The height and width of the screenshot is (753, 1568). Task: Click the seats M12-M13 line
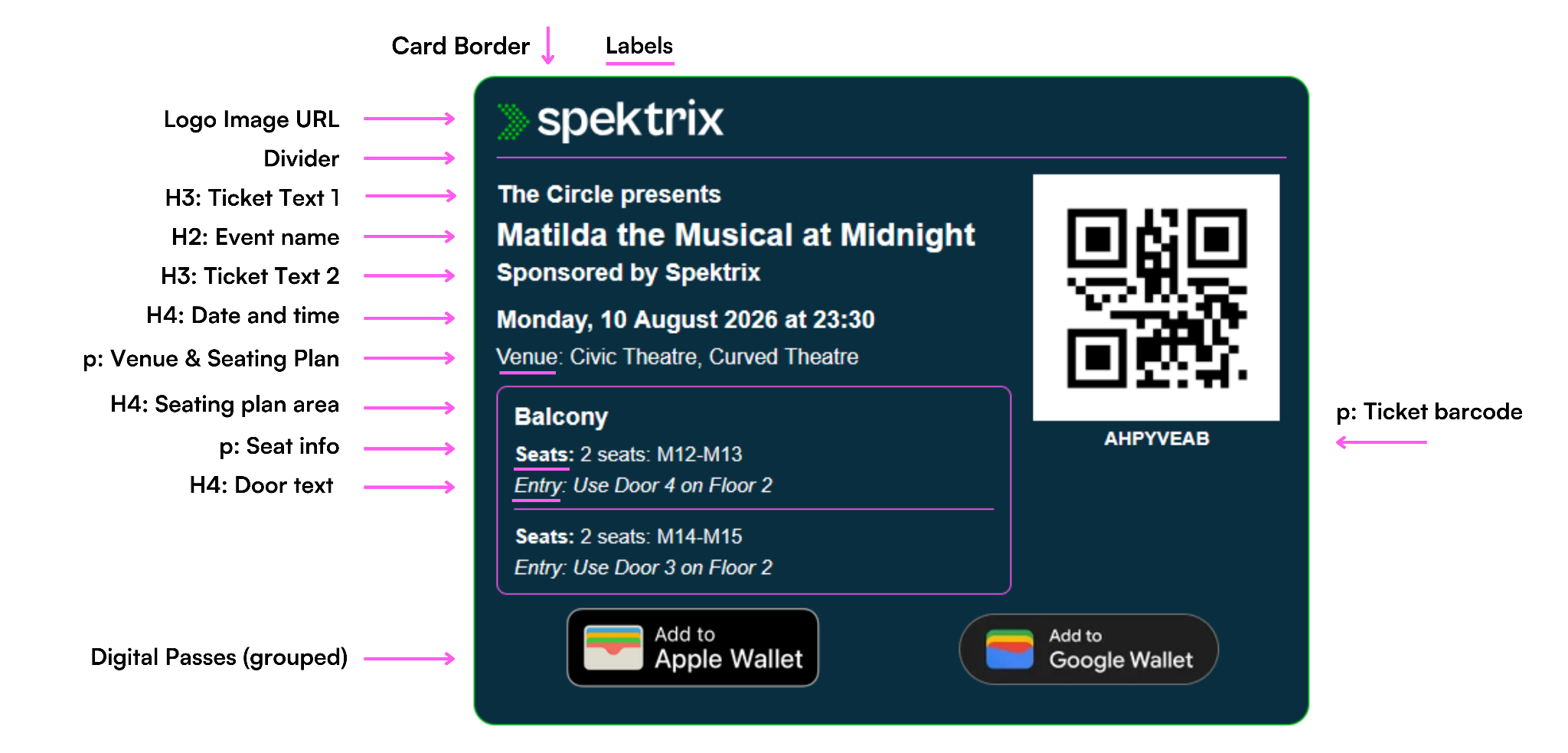(x=629, y=455)
